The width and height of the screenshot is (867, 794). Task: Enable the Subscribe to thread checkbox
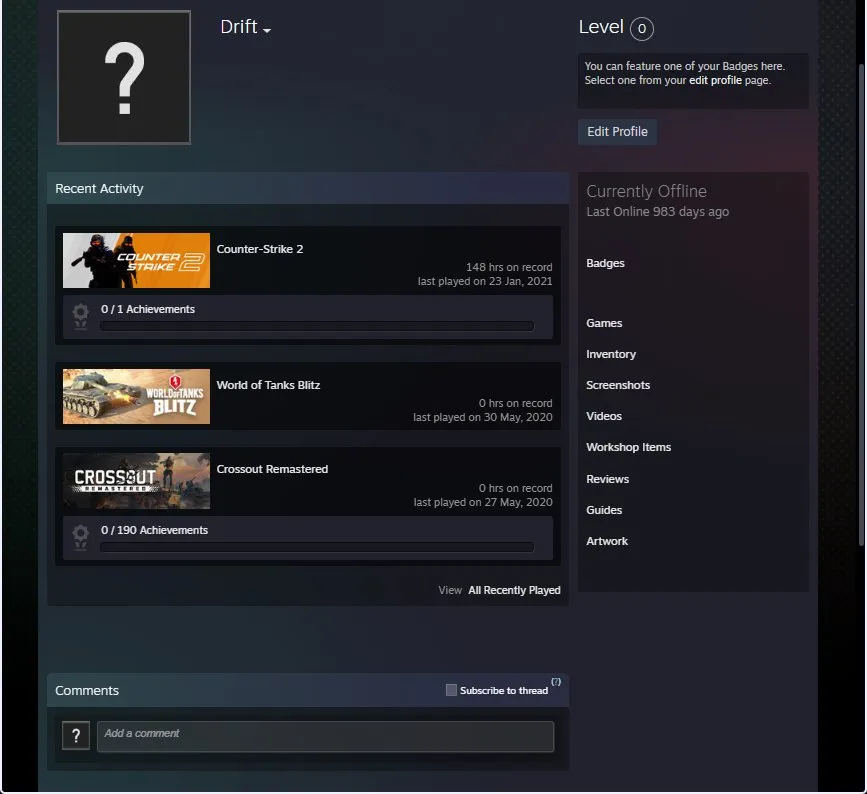click(451, 690)
